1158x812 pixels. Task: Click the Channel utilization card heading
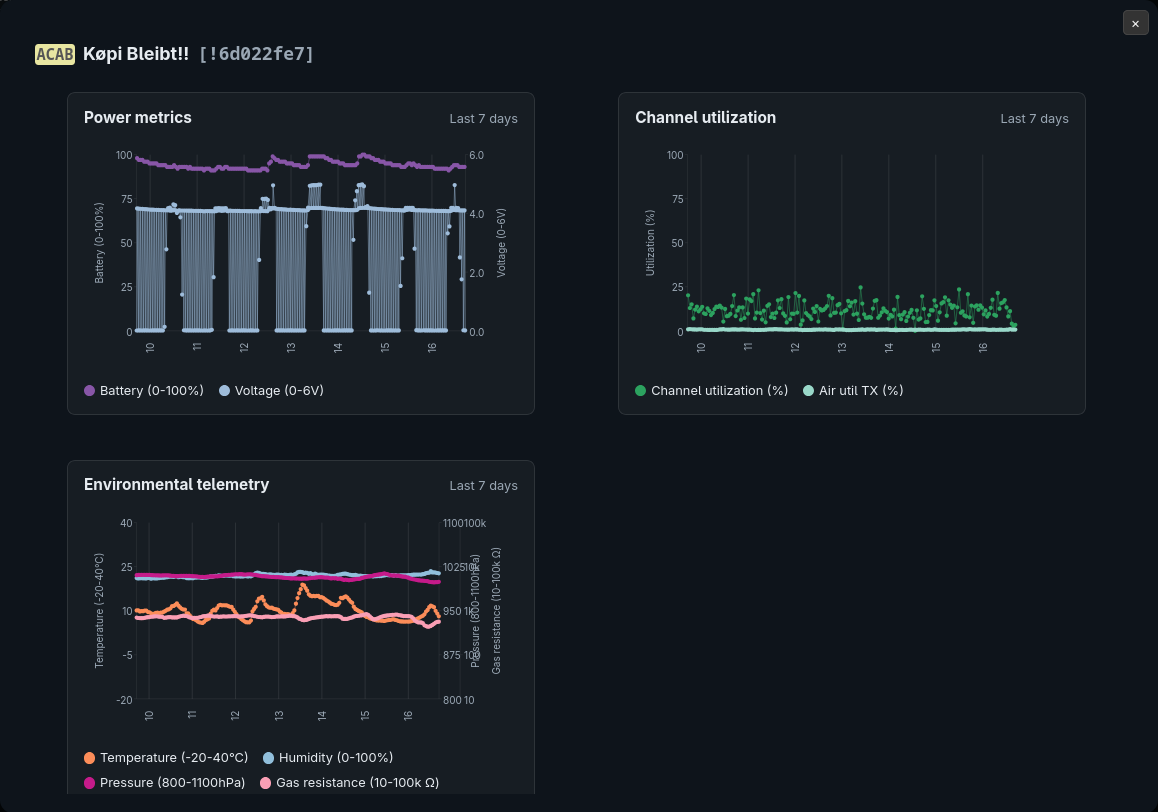point(705,117)
